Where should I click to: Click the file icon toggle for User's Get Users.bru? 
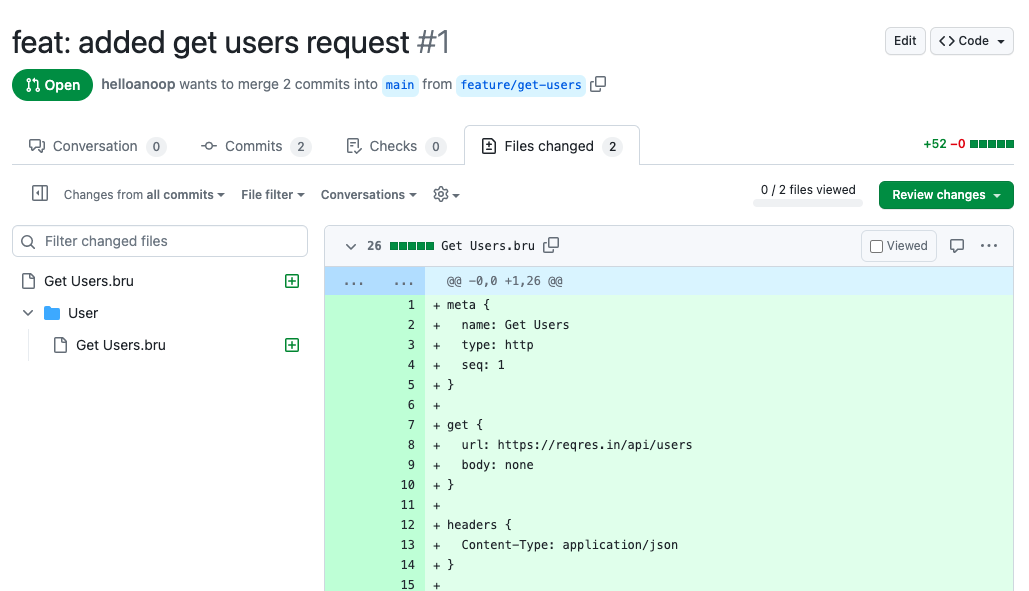[59, 344]
